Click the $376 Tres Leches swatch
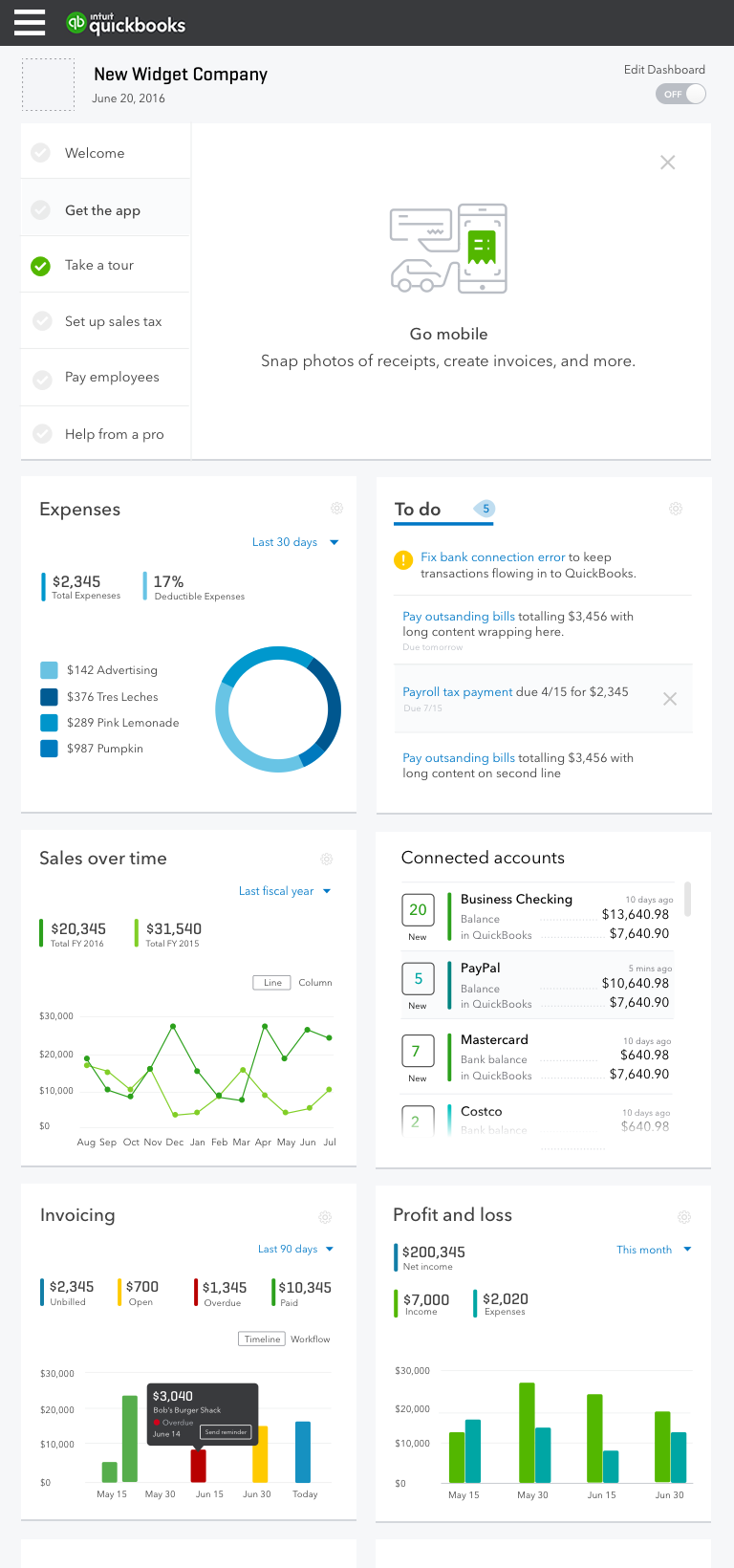Screen dimensions: 734x1568 (49, 697)
